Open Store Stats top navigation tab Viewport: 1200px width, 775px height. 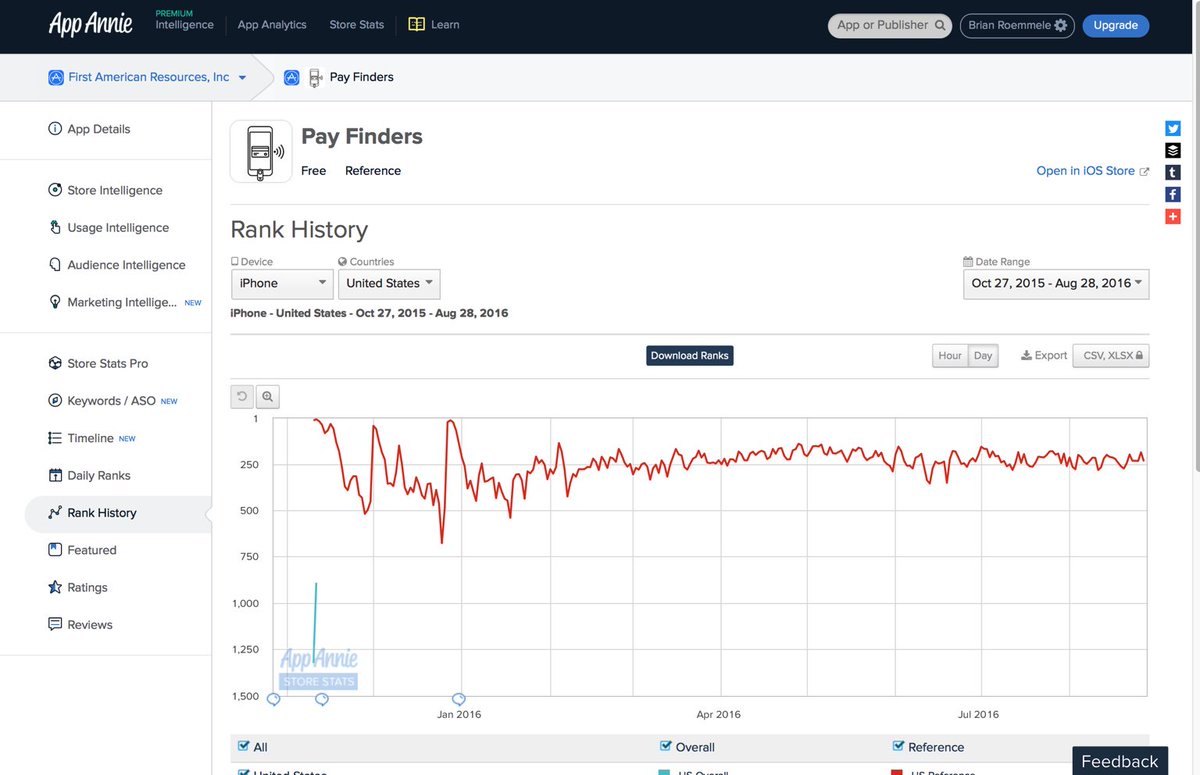point(357,25)
